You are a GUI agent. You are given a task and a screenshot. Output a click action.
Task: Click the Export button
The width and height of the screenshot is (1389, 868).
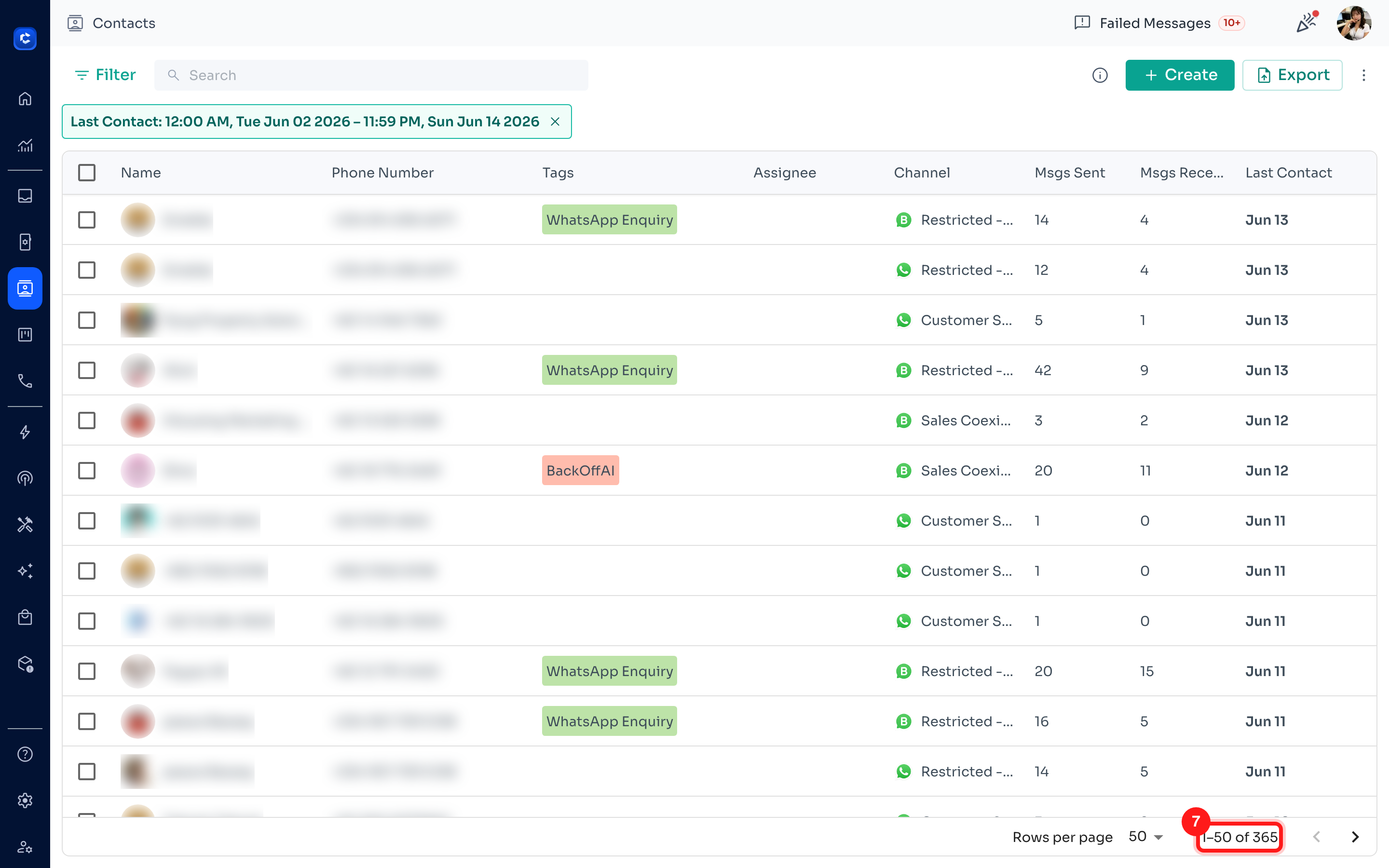point(1292,75)
